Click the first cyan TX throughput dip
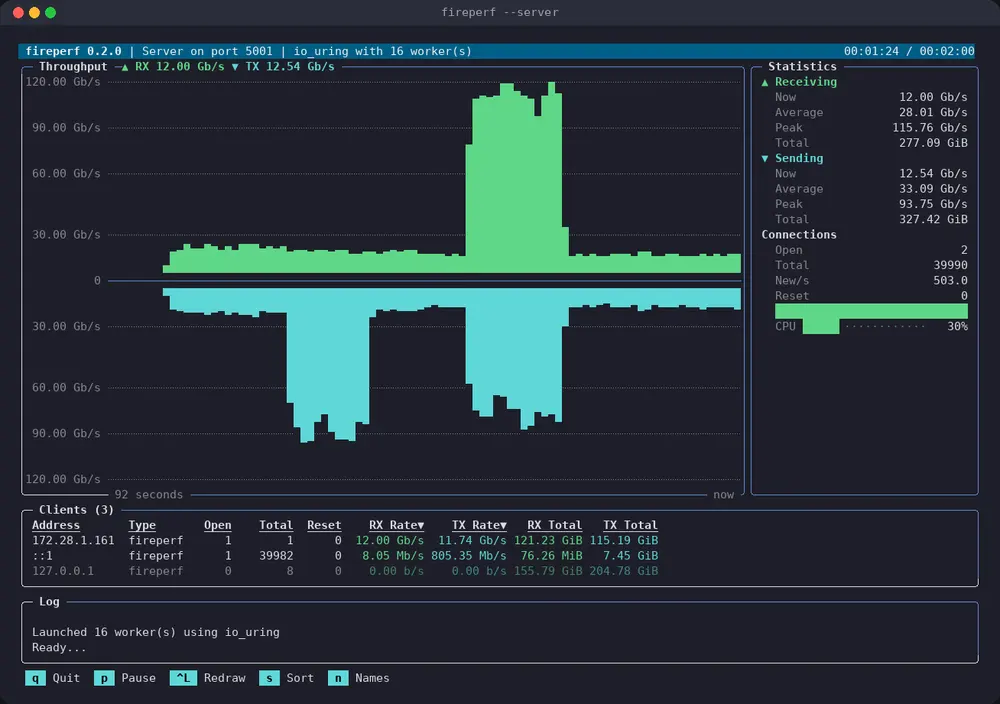Viewport: 1000px width, 704px height. (328, 363)
